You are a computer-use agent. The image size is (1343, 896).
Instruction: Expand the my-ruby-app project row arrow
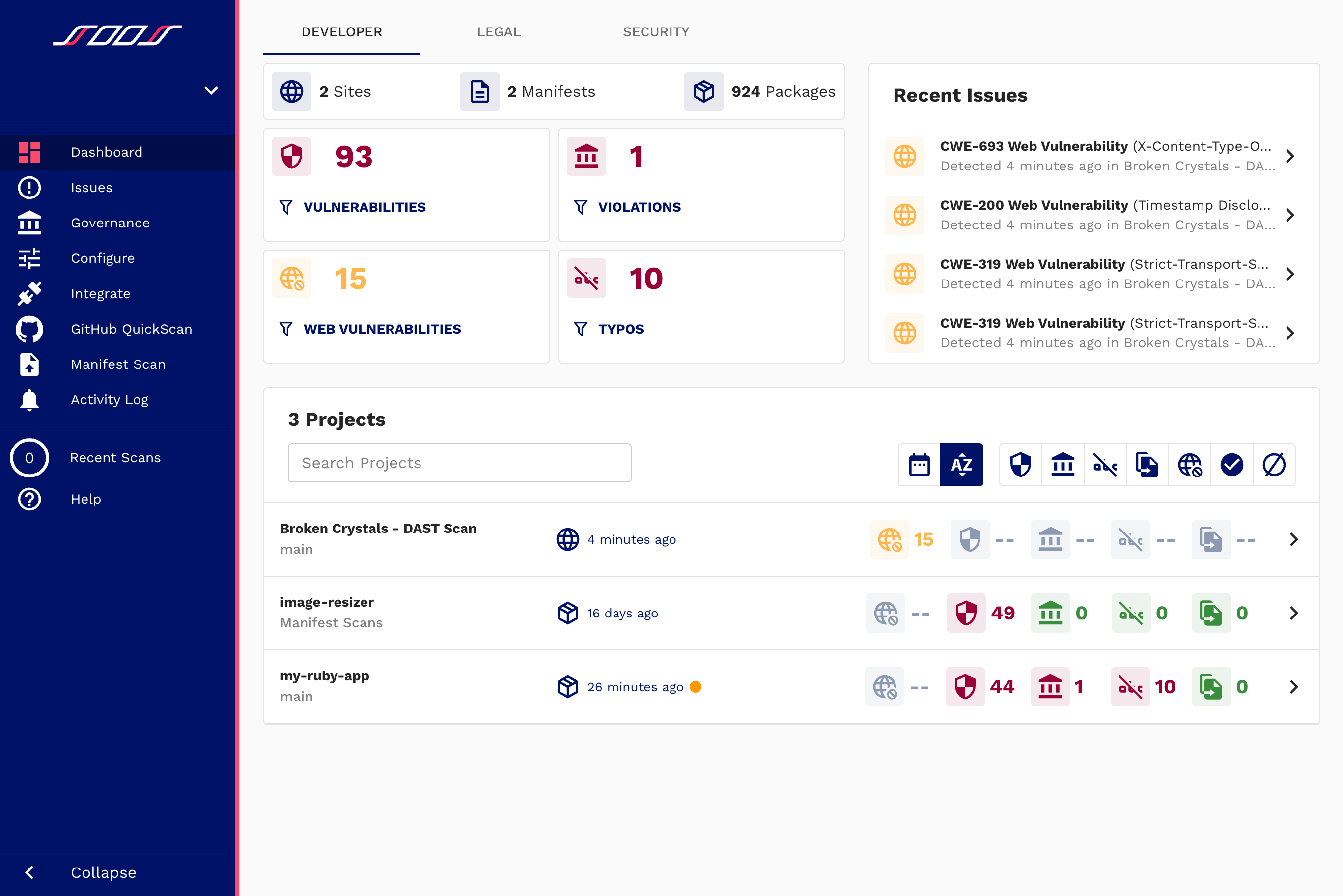click(x=1294, y=686)
